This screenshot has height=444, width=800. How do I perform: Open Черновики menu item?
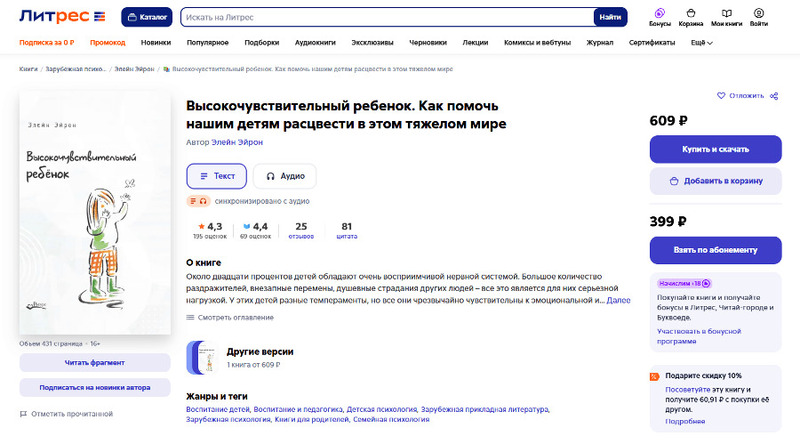428,43
